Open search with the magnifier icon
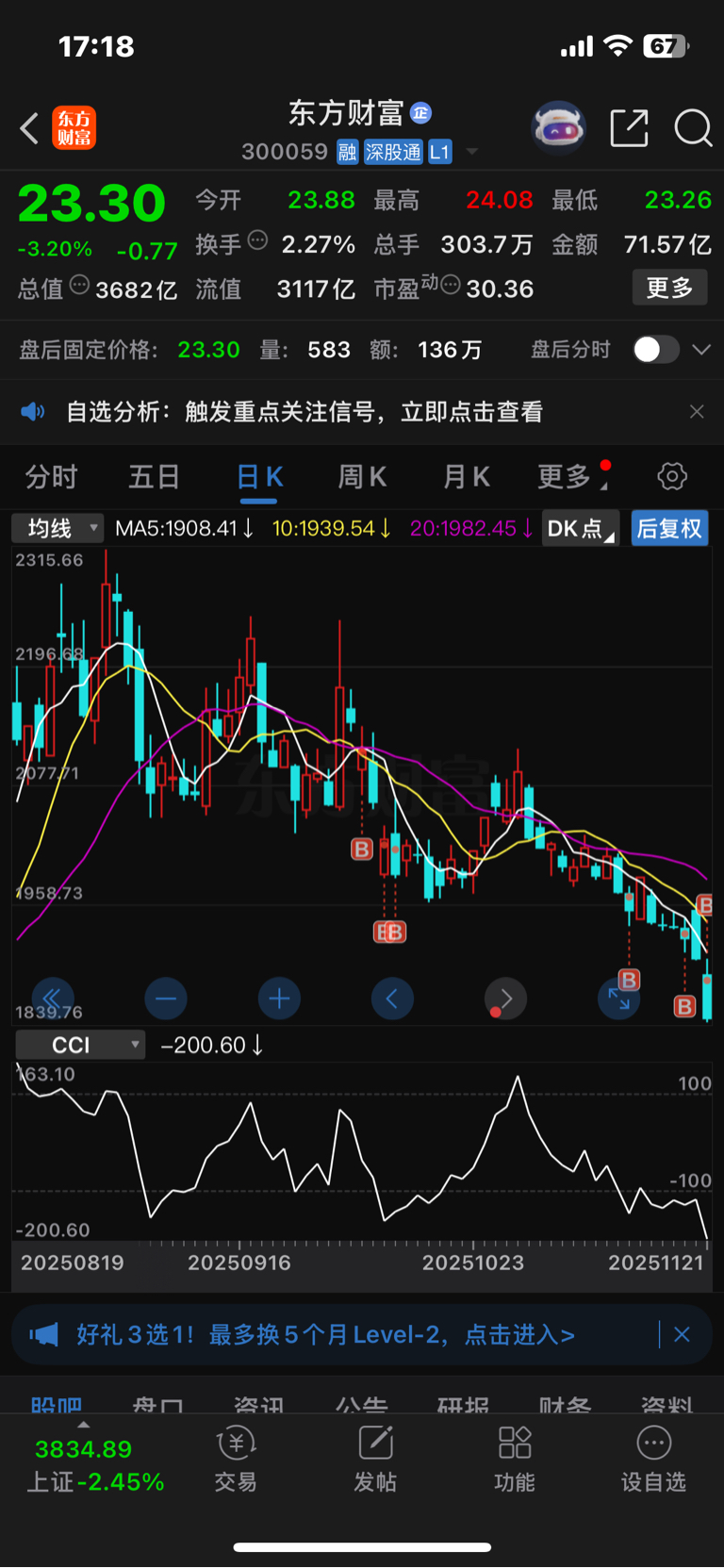The width and height of the screenshot is (724, 1568). [693, 128]
